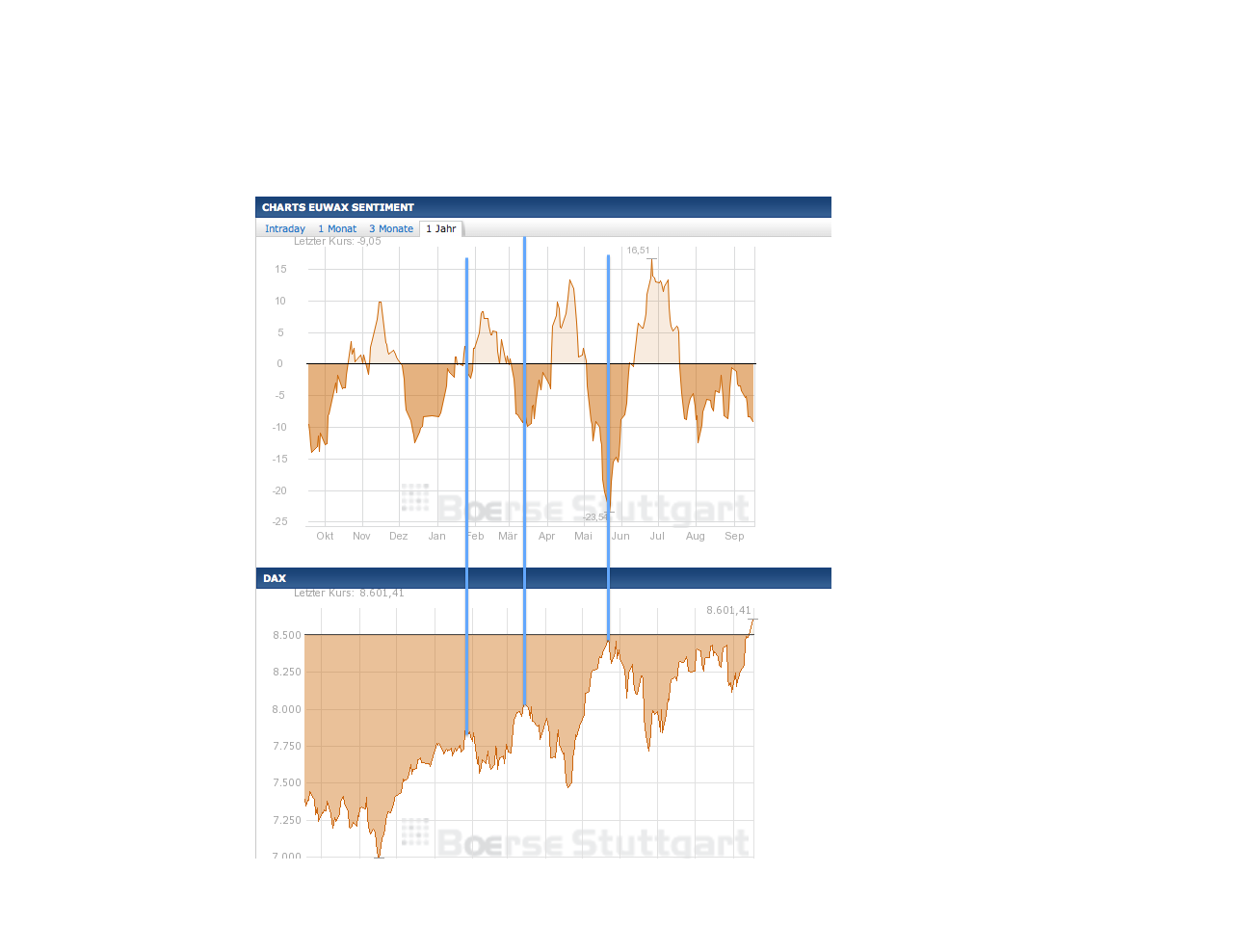Click the Boerse Stuttgart dot-grid logo in sentiment chart
This screenshot has height=952, width=1239.
[415, 497]
